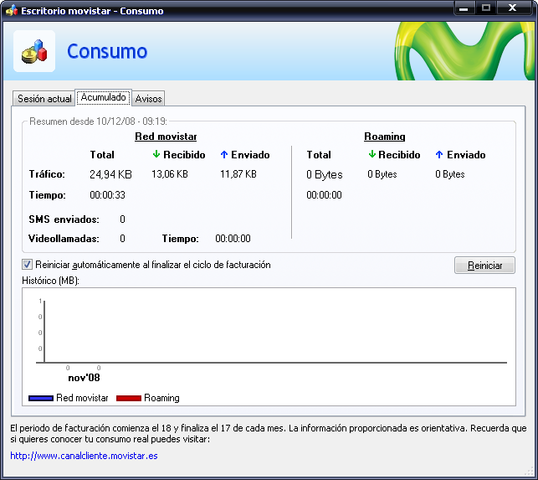
Task: Click the 13,06 KB received value
Action: 170,174
